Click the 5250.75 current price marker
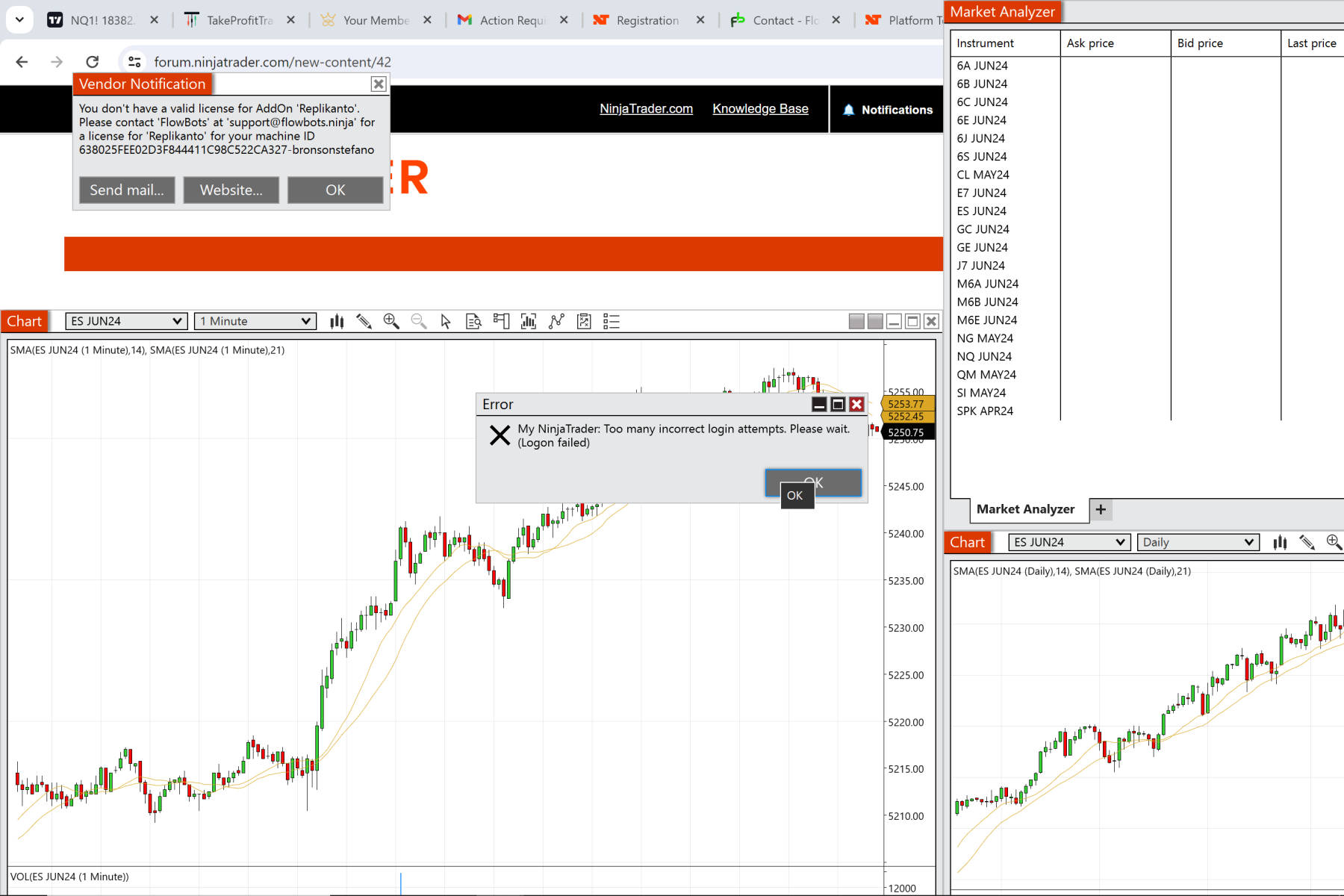The height and width of the screenshot is (896, 1344). tap(908, 432)
